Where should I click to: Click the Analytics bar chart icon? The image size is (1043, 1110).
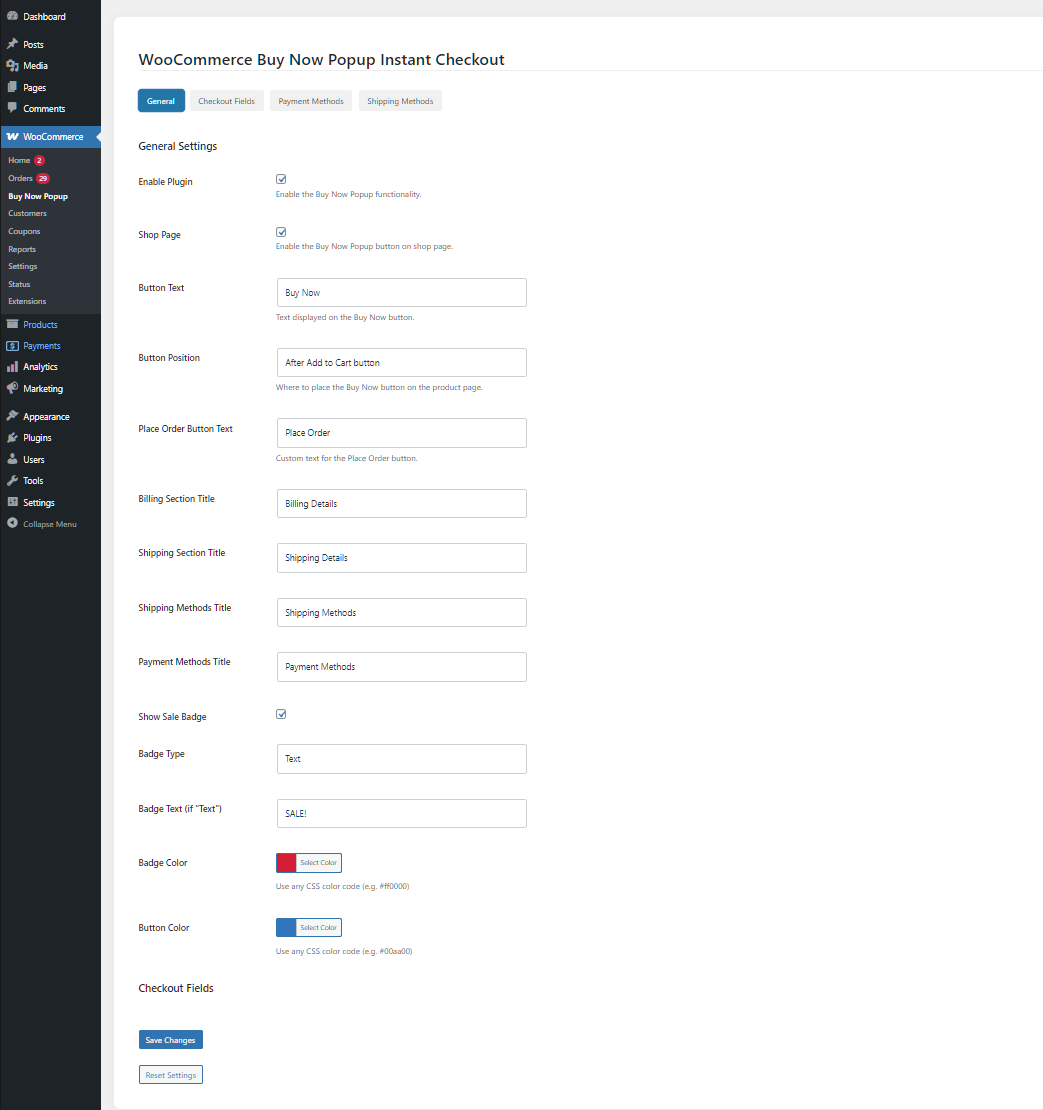point(12,367)
